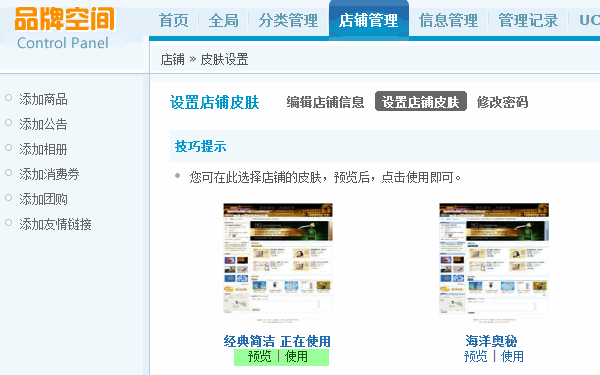
Task: Open 添加消费券 sidebar link
Action: [49, 174]
